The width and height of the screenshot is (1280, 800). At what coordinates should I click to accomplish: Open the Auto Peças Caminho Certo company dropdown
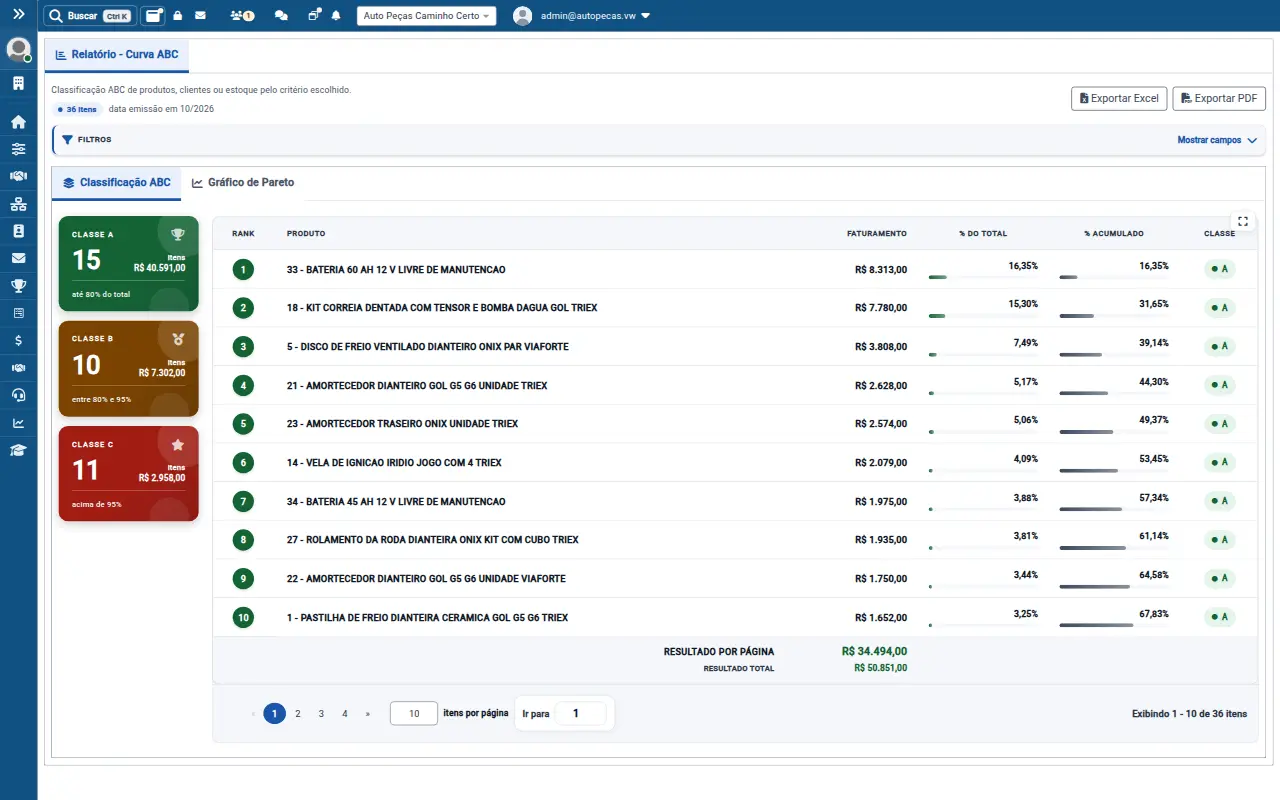point(426,16)
